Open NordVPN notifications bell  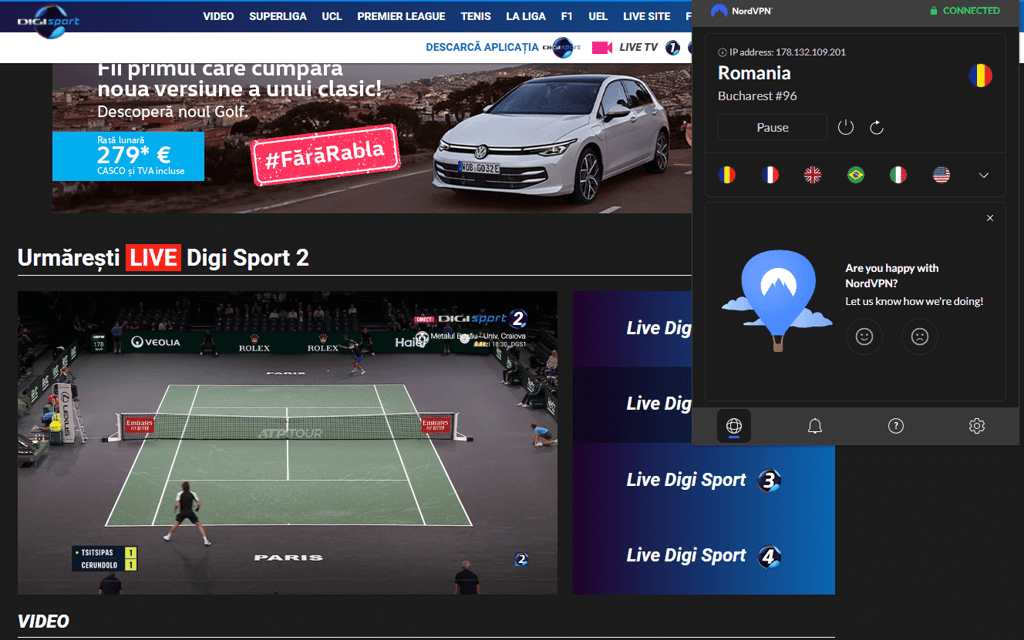coord(814,426)
